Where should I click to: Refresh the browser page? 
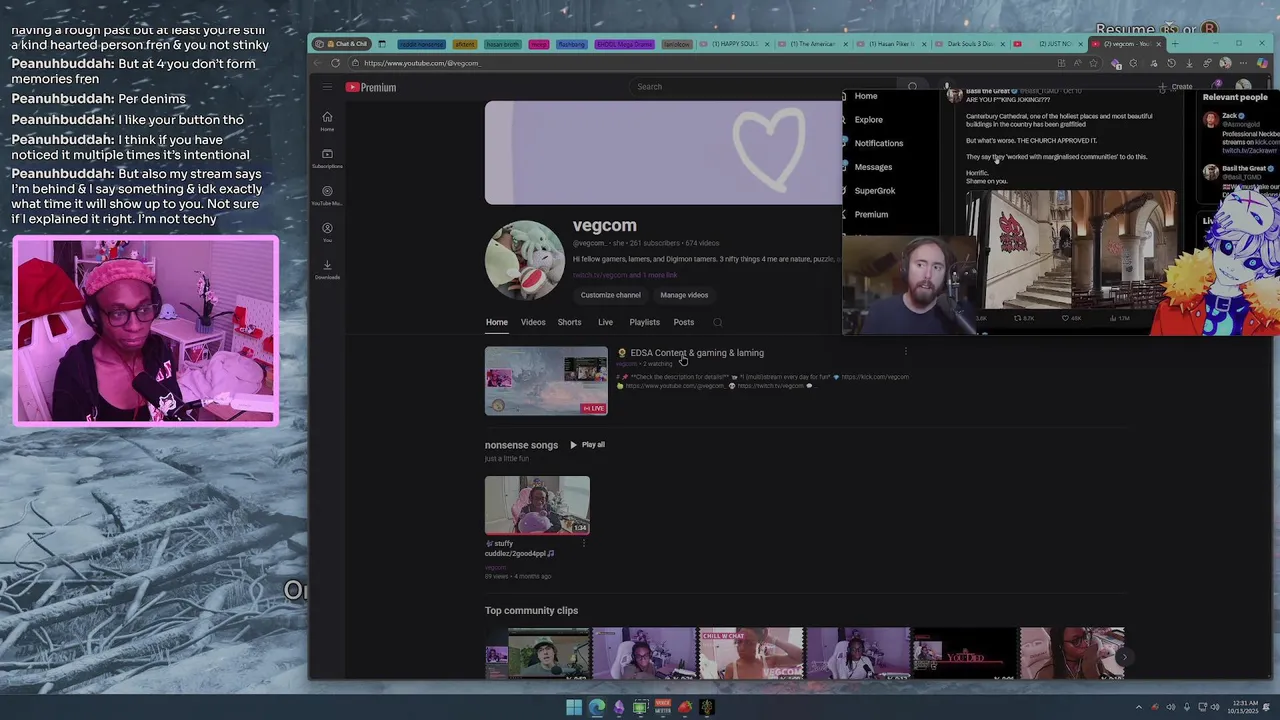(x=335, y=63)
